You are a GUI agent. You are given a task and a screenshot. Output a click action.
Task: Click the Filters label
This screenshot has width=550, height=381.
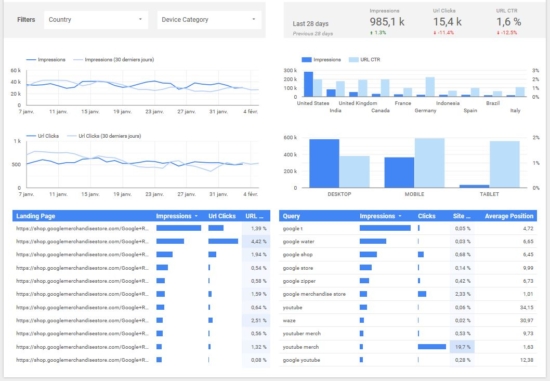(x=26, y=20)
